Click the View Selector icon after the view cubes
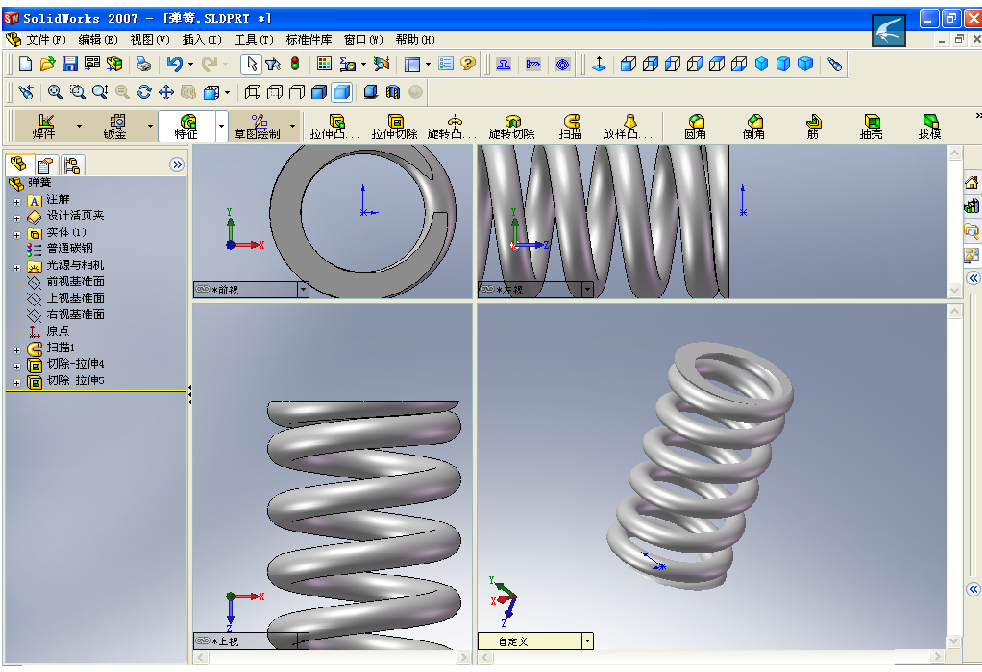Viewport: 982px width, 672px height. coord(834,64)
